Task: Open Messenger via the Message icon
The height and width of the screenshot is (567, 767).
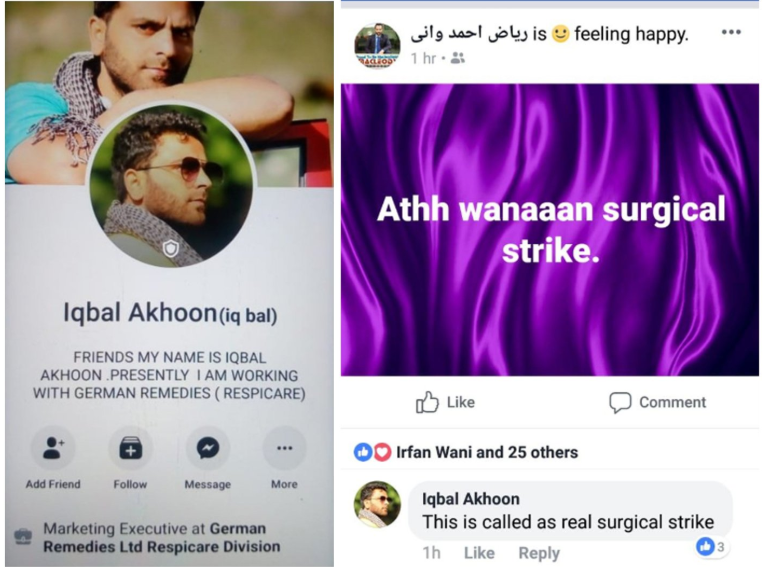Action: click(x=207, y=448)
